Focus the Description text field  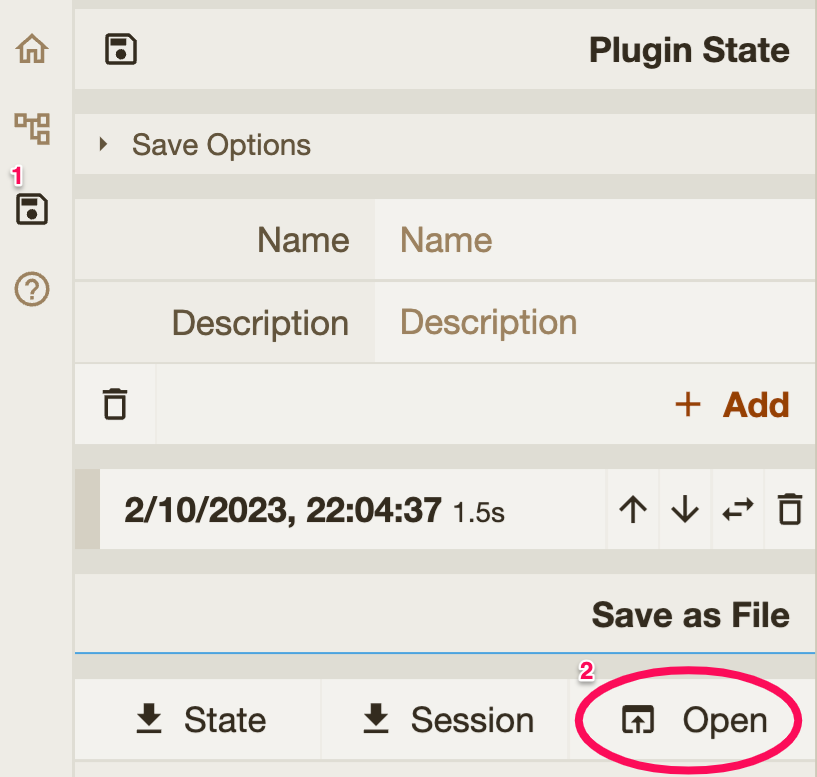(x=594, y=322)
